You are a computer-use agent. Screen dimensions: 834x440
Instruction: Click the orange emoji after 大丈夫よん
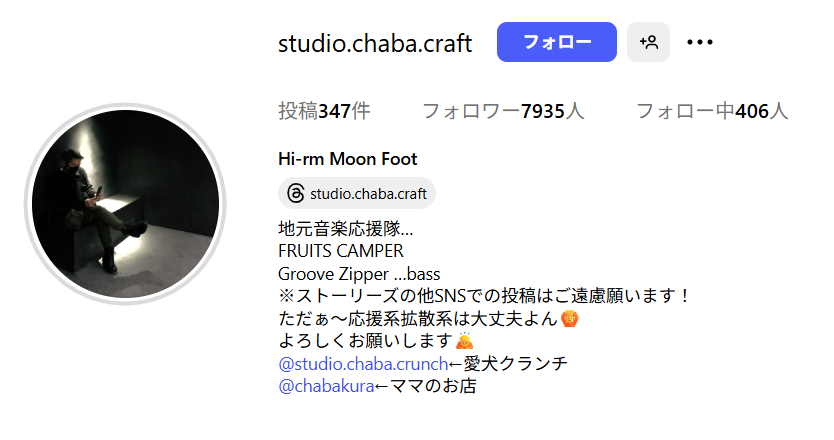[570, 319]
